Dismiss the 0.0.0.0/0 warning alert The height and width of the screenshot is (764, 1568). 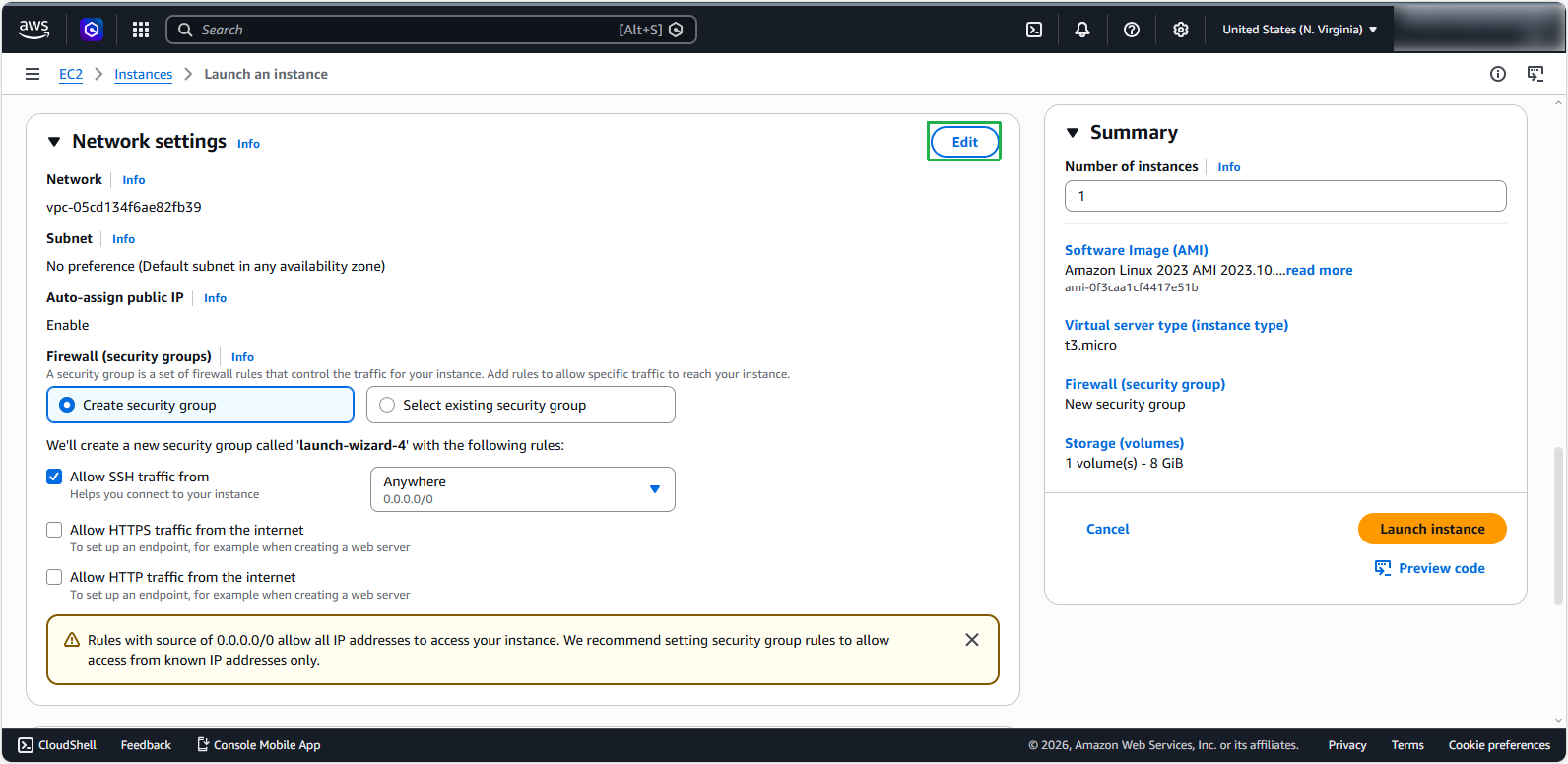tap(972, 640)
